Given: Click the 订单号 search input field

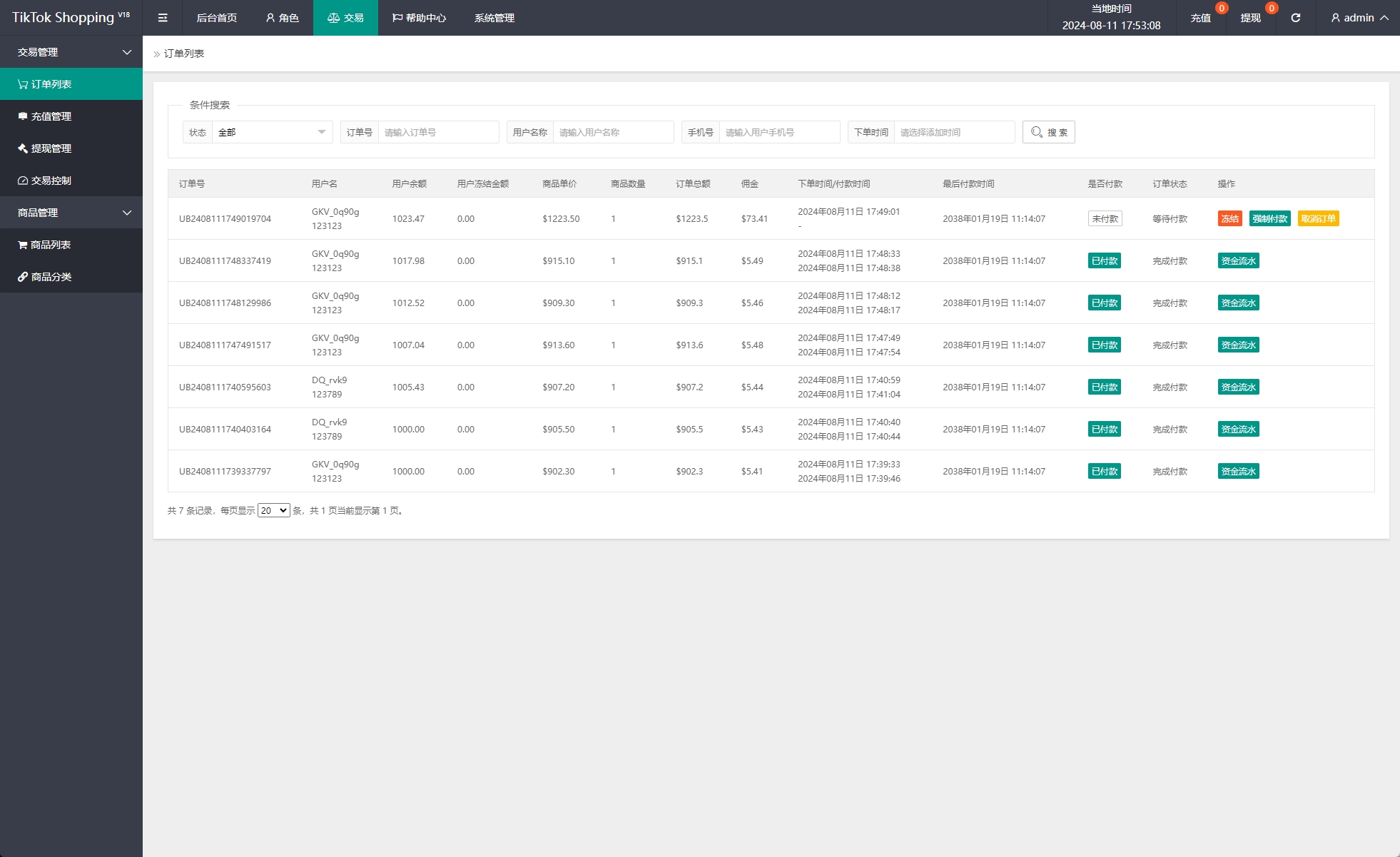Looking at the screenshot, I should point(437,132).
